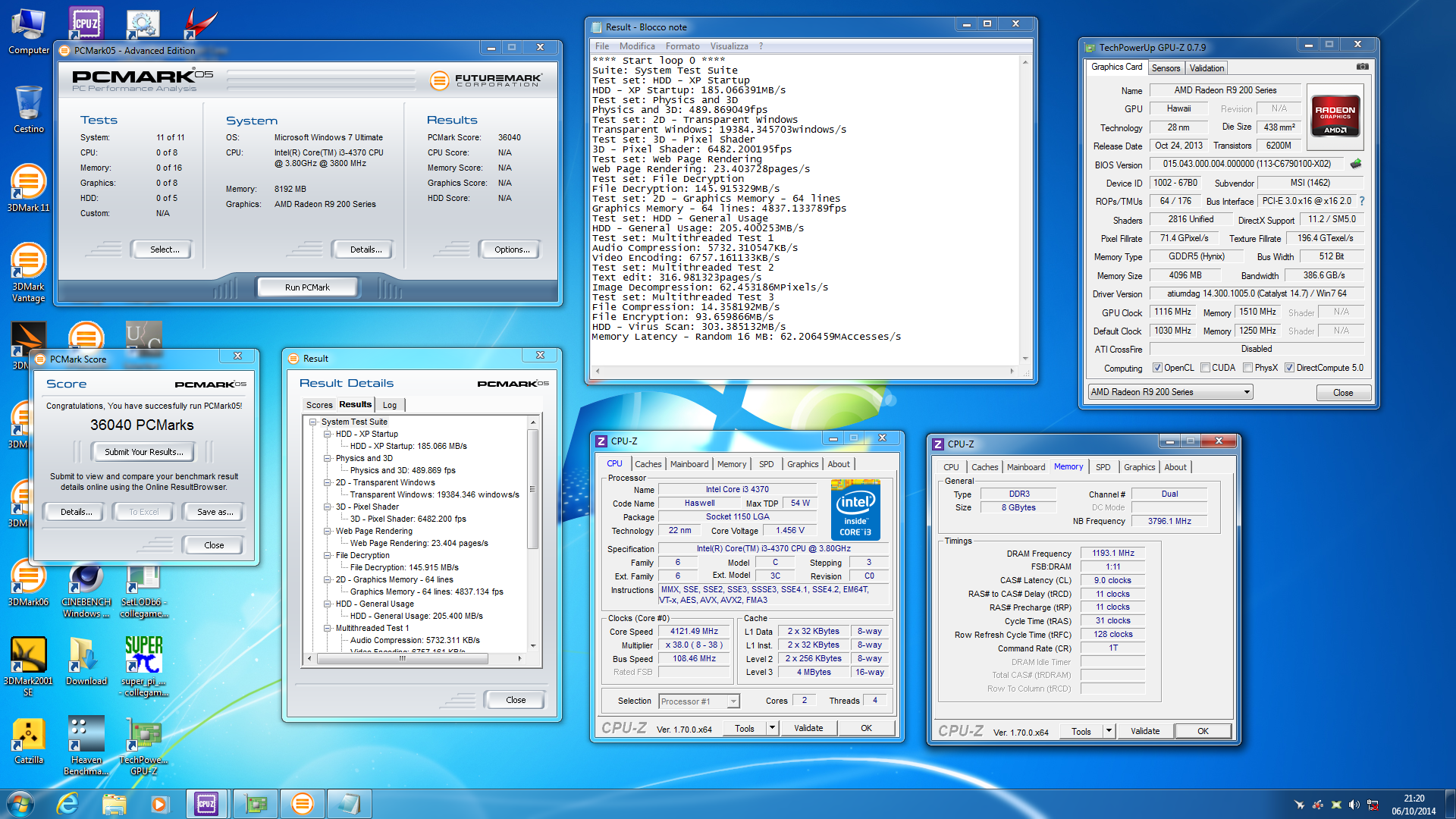Collapse the Web Page Rendering node
This screenshot has height=819, width=1456.
328,531
